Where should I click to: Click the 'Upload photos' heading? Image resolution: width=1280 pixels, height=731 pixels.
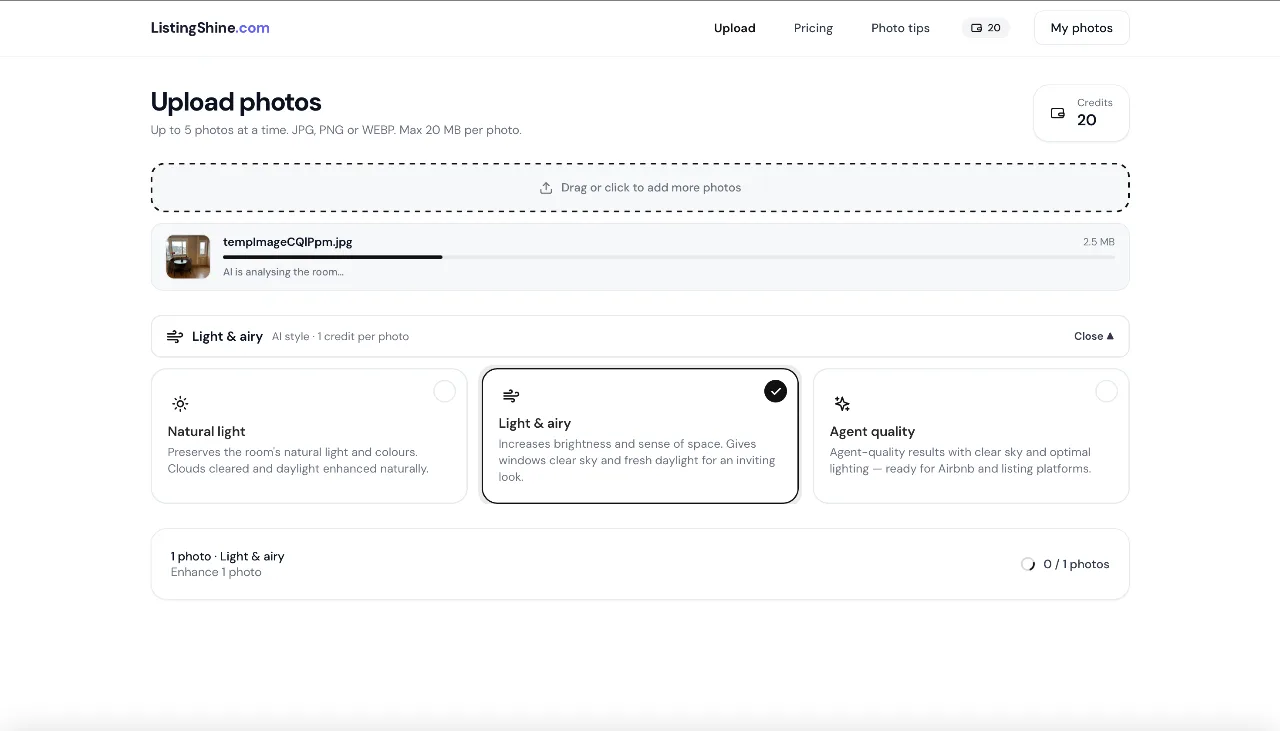[236, 102]
